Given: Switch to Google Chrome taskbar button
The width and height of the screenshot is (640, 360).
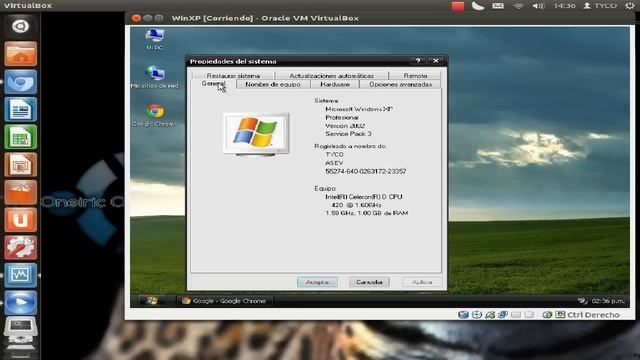Looking at the screenshot, I should [224, 301].
